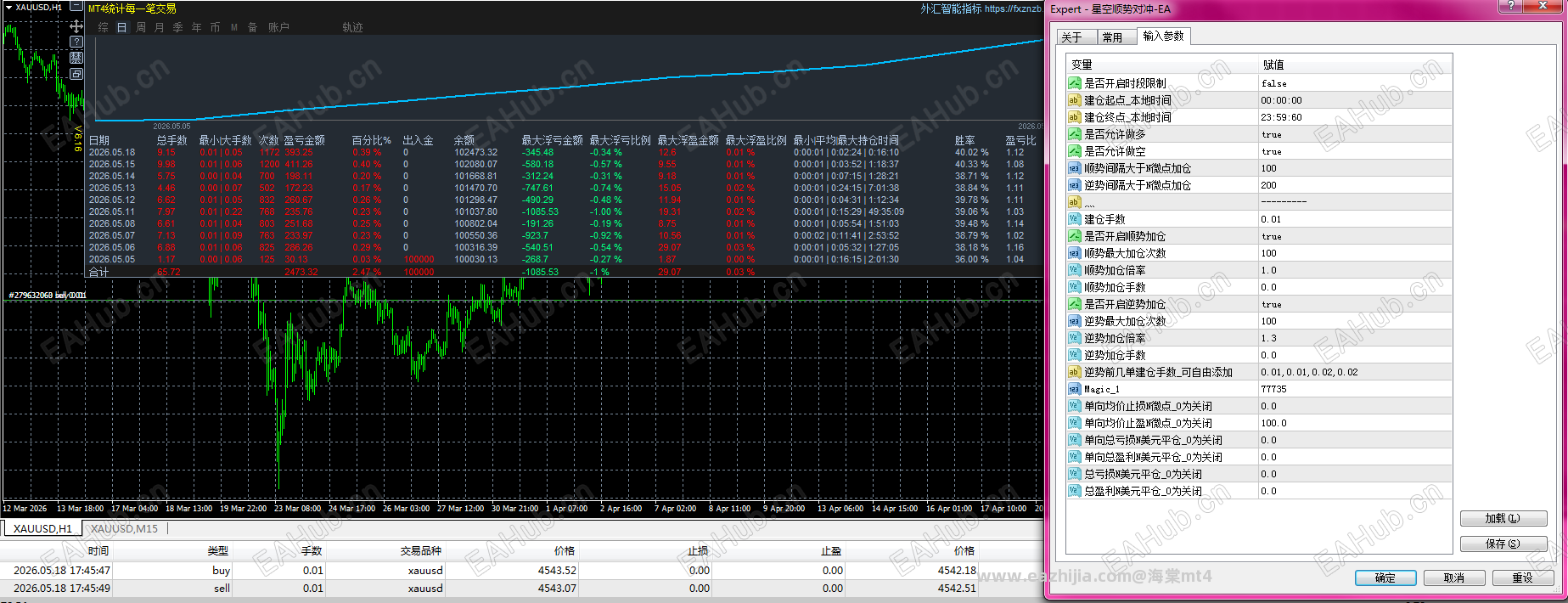1568x603 pixels.
Task: Select the 日 period in the statistics panel
Action: tap(121, 27)
